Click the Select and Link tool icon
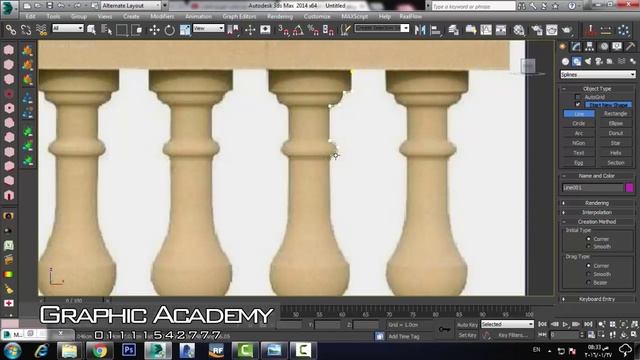 11,30
